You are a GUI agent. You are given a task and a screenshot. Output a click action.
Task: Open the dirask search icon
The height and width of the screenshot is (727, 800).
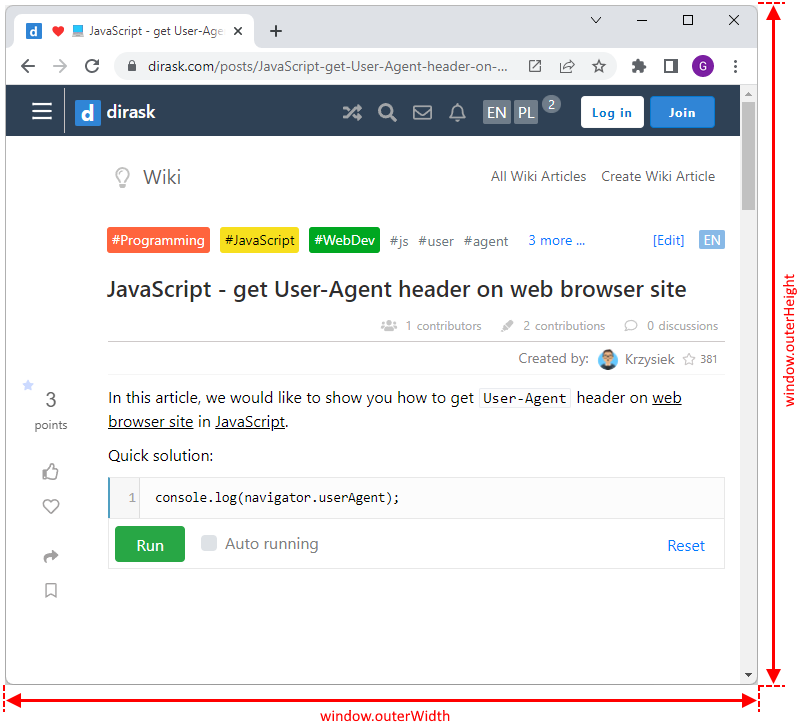[x=387, y=112]
